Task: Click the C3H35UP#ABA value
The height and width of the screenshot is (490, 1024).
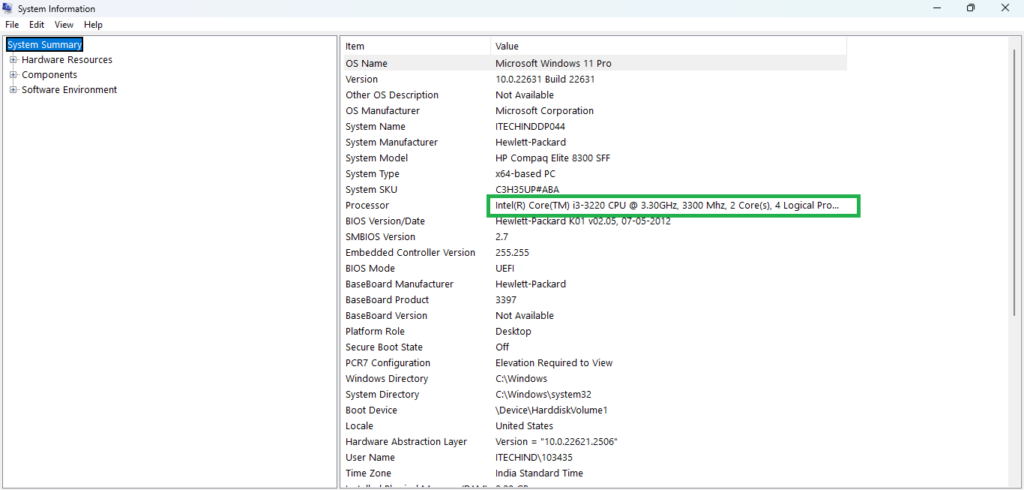Action: tap(529, 189)
